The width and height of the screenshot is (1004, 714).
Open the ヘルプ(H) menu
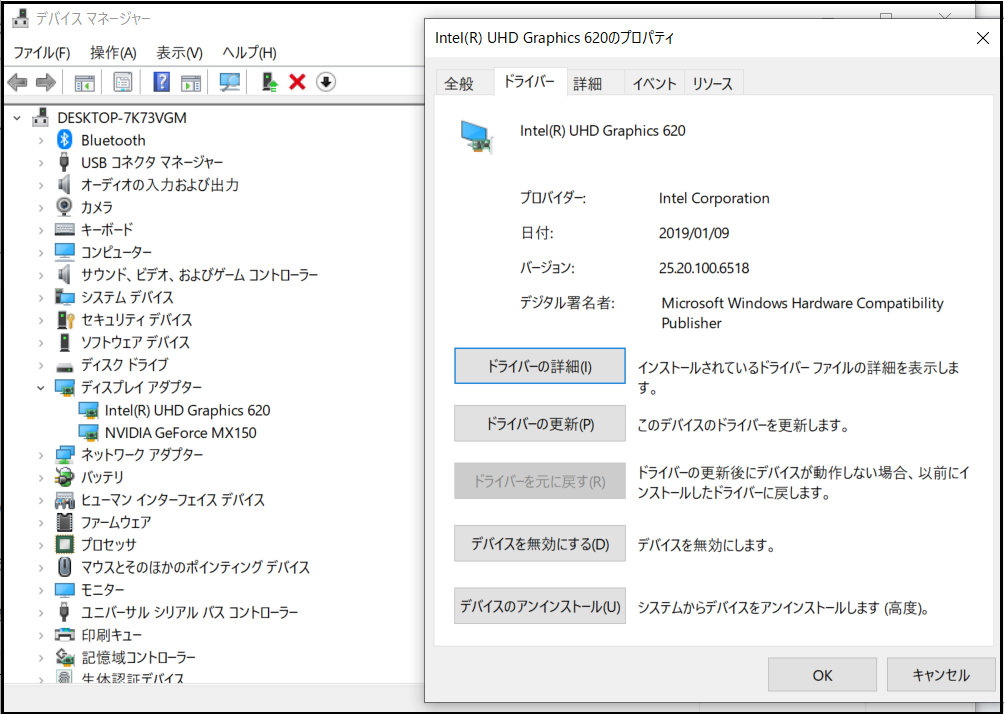point(249,53)
